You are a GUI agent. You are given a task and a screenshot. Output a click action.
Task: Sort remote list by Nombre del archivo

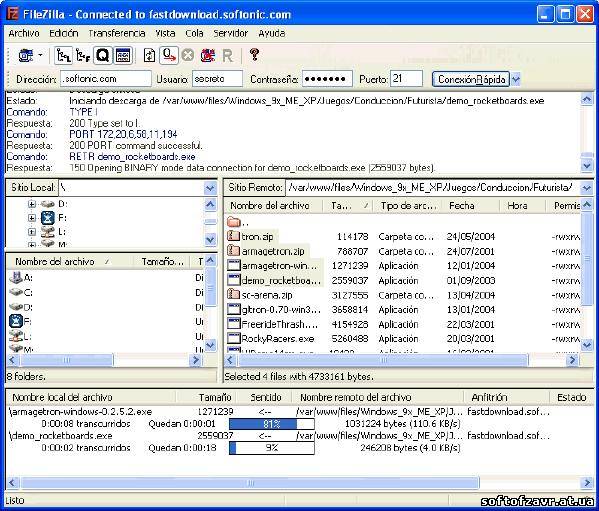[274, 205]
